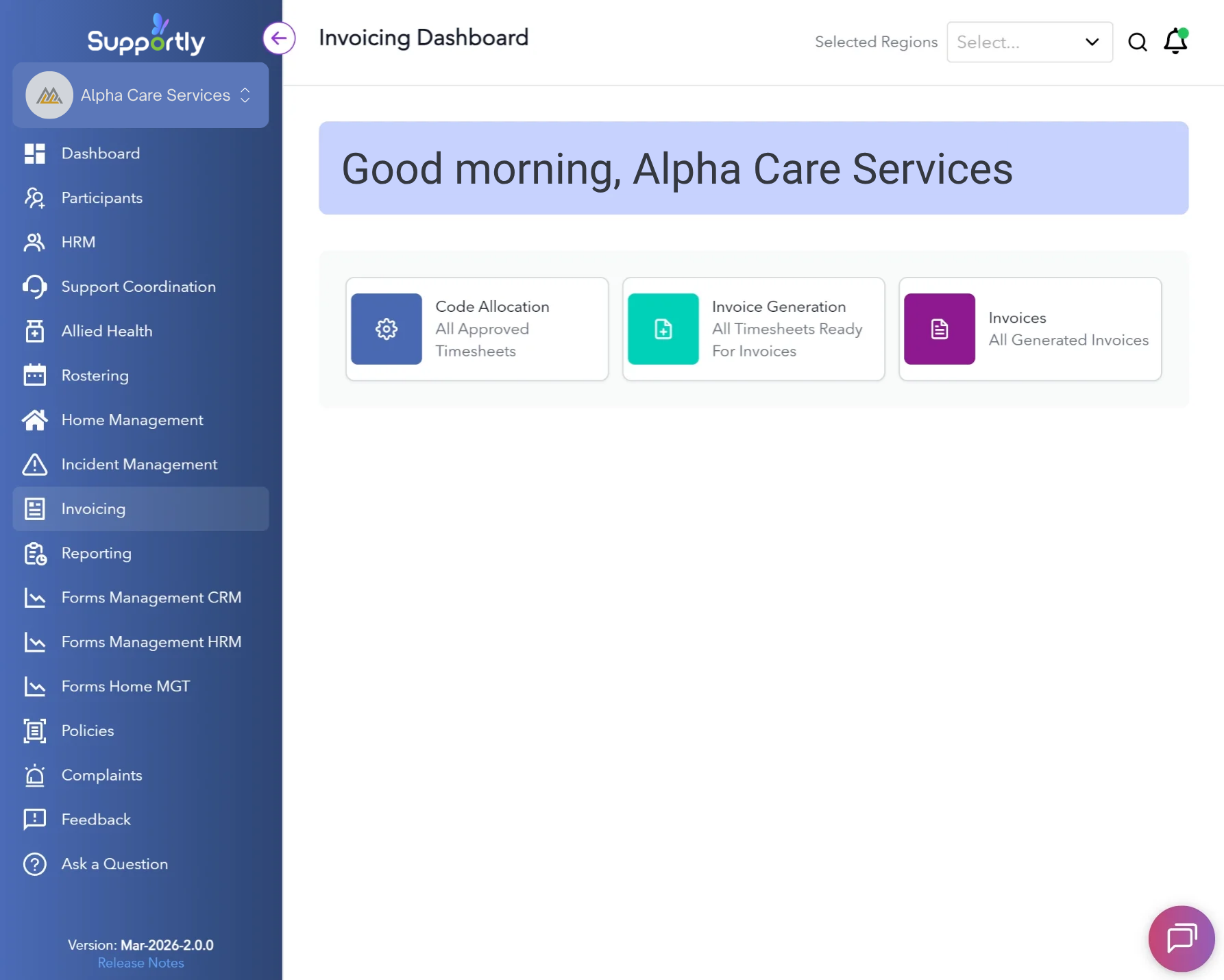
Task: Click the Feedback speech bubble icon
Action: click(x=35, y=820)
